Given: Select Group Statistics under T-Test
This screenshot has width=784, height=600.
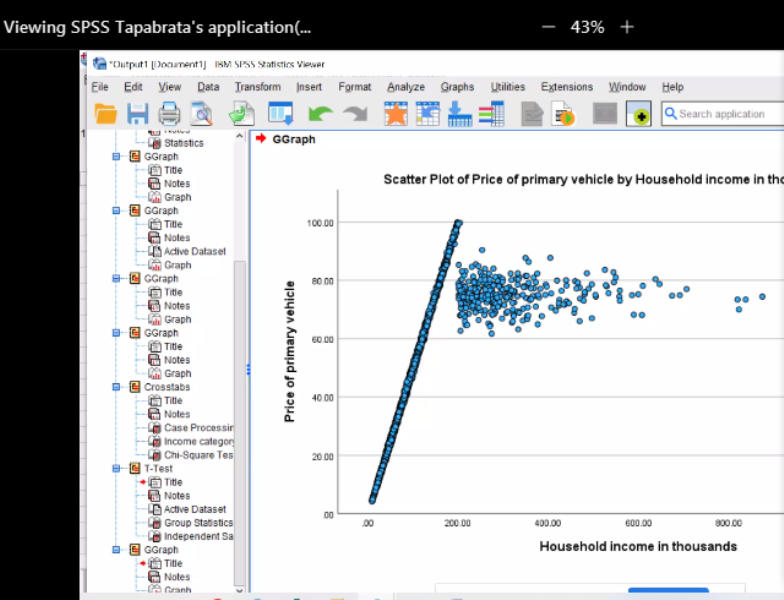Looking at the screenshot, I should (198, 523).
